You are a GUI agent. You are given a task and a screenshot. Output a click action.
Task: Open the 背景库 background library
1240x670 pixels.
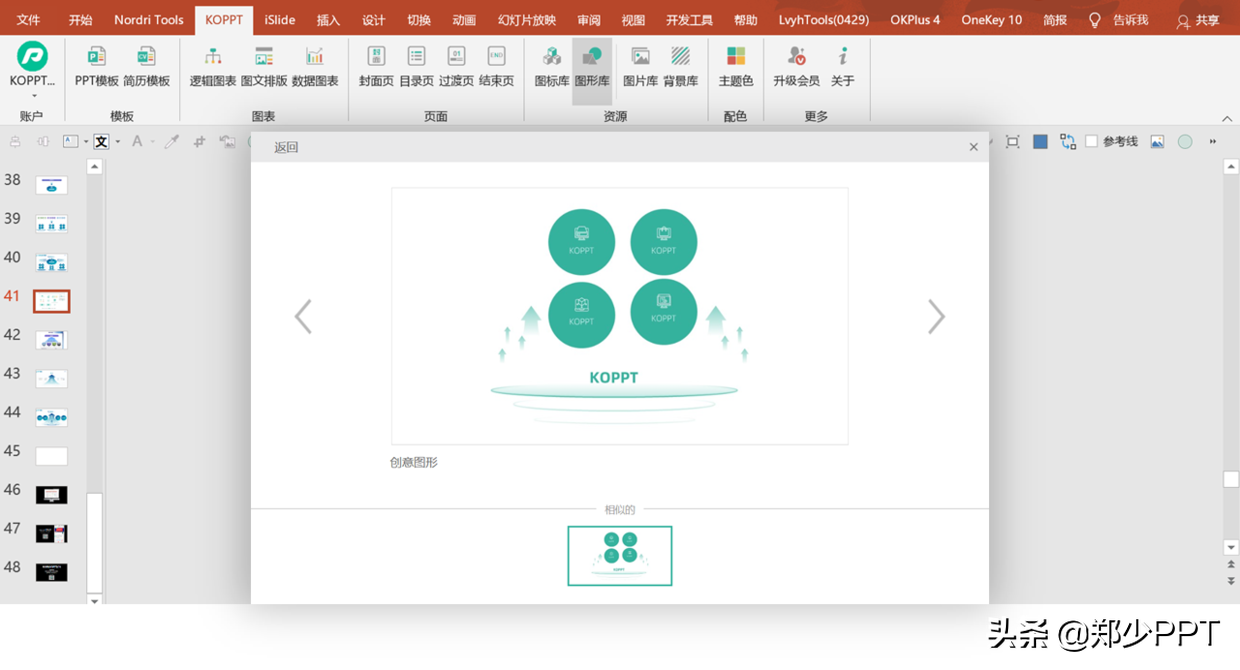click(680, 68)
